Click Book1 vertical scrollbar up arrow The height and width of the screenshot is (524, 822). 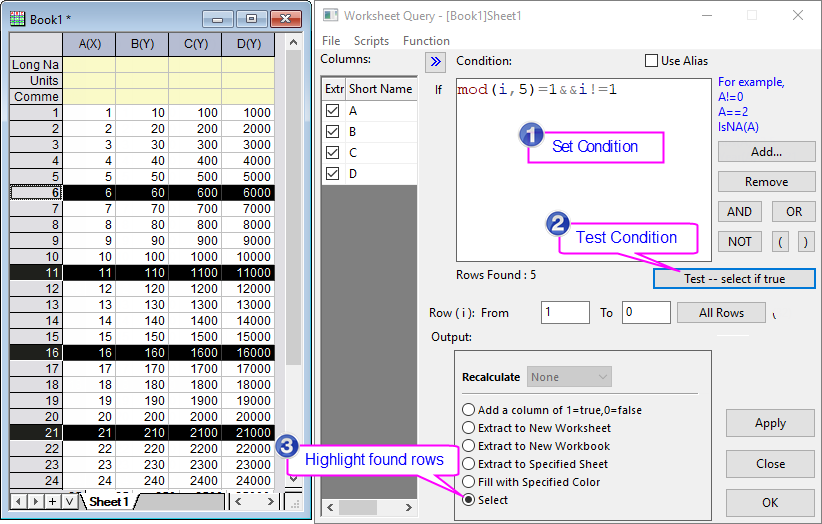(294, 42)
